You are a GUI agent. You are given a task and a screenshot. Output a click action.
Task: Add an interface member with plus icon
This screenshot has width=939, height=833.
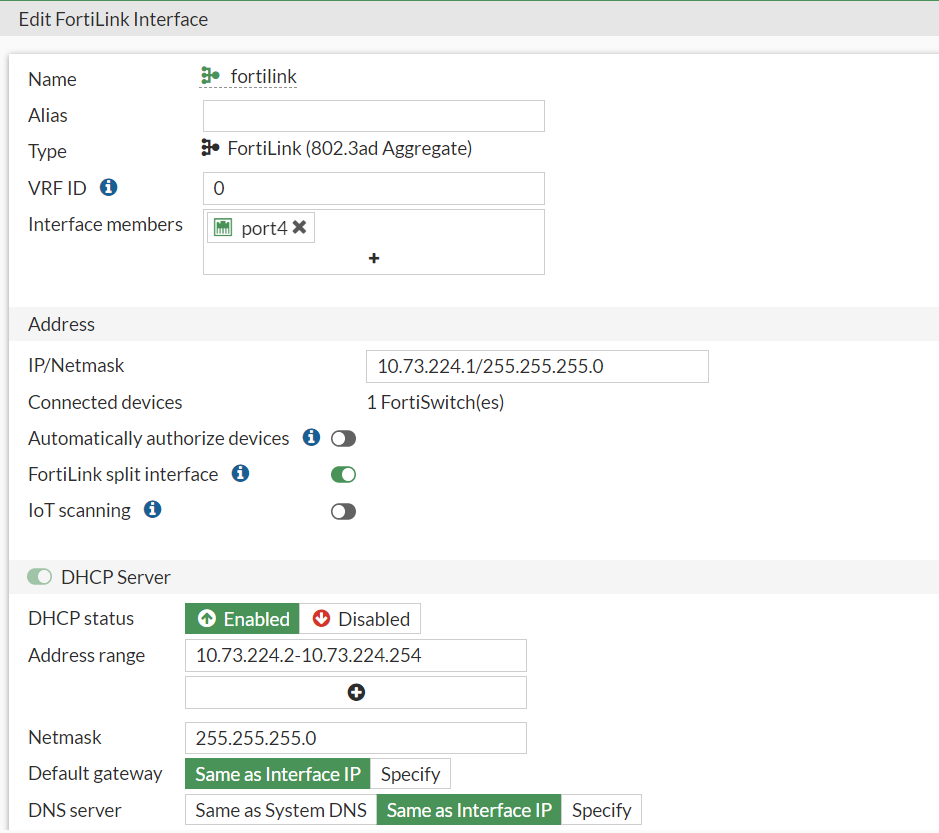pos(374,258)
